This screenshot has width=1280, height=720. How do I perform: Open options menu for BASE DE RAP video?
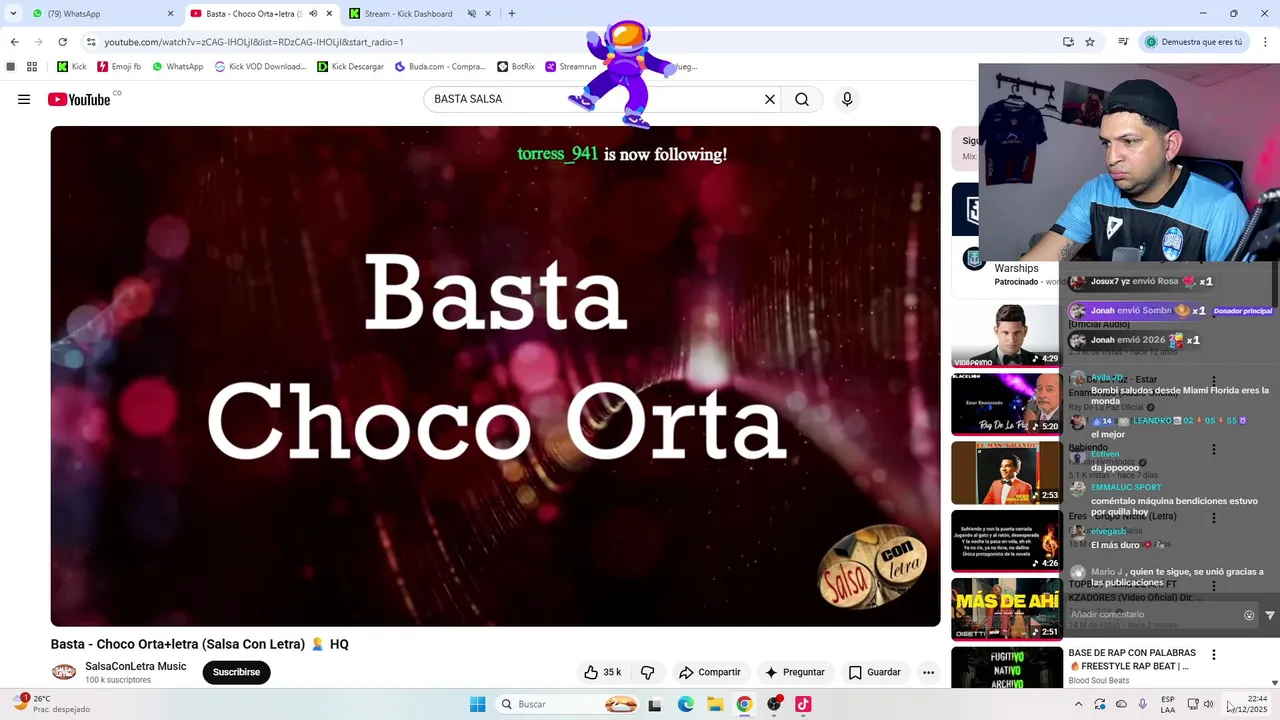click(x=1214, y=655)
